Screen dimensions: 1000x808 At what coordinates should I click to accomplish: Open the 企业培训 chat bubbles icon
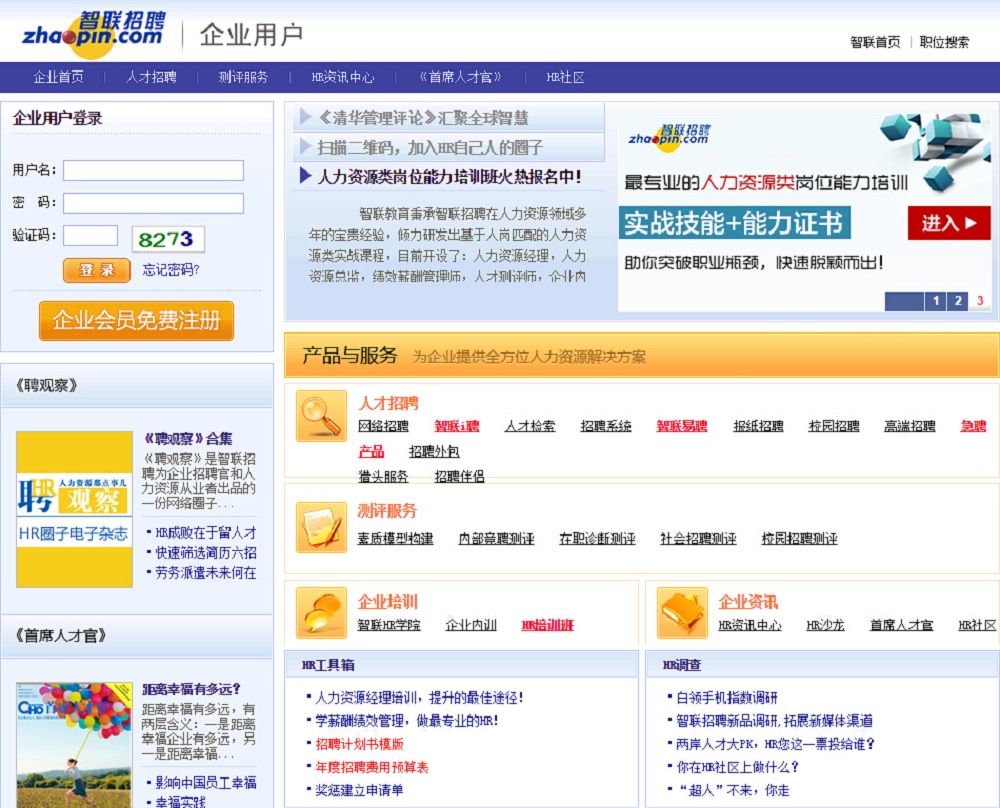point(321,613)
